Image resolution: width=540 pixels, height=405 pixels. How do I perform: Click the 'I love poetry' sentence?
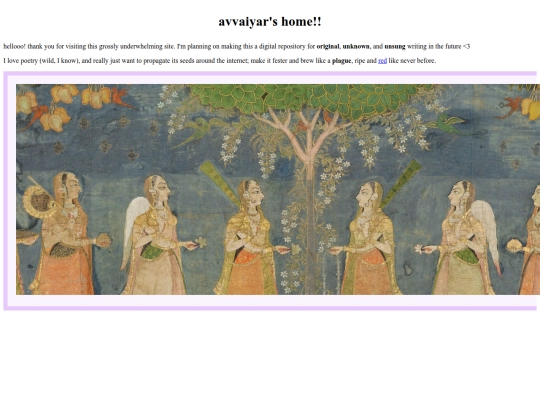click(x=220, y=61)
